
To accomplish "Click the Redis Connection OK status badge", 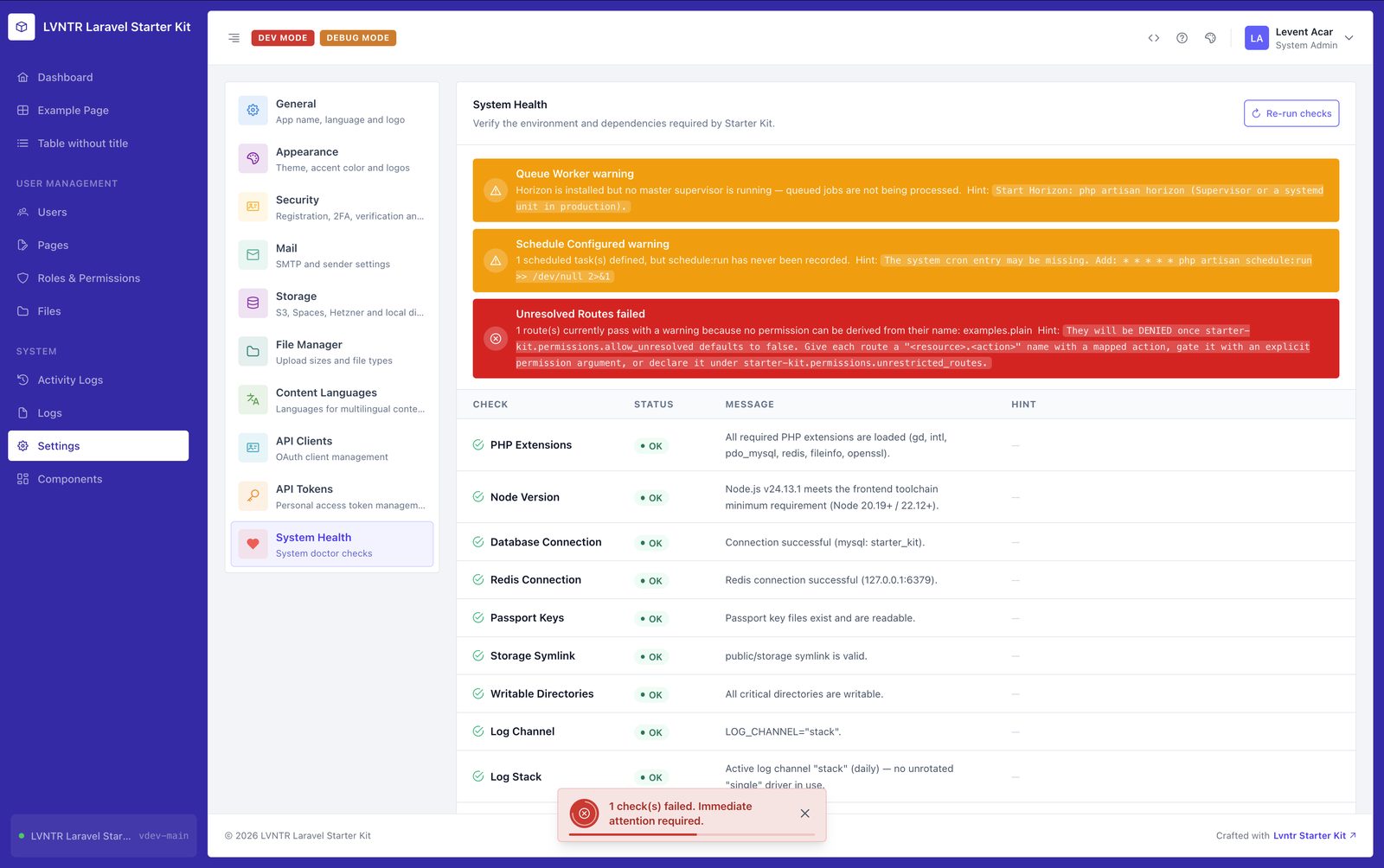I will pos(651,581).
